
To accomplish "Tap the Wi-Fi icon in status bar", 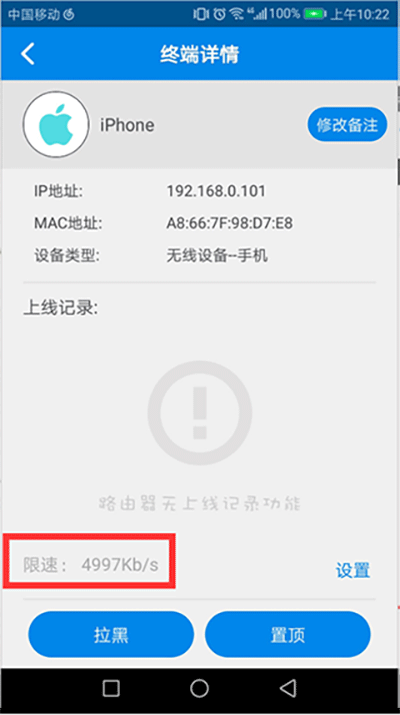I will point(237,14).
